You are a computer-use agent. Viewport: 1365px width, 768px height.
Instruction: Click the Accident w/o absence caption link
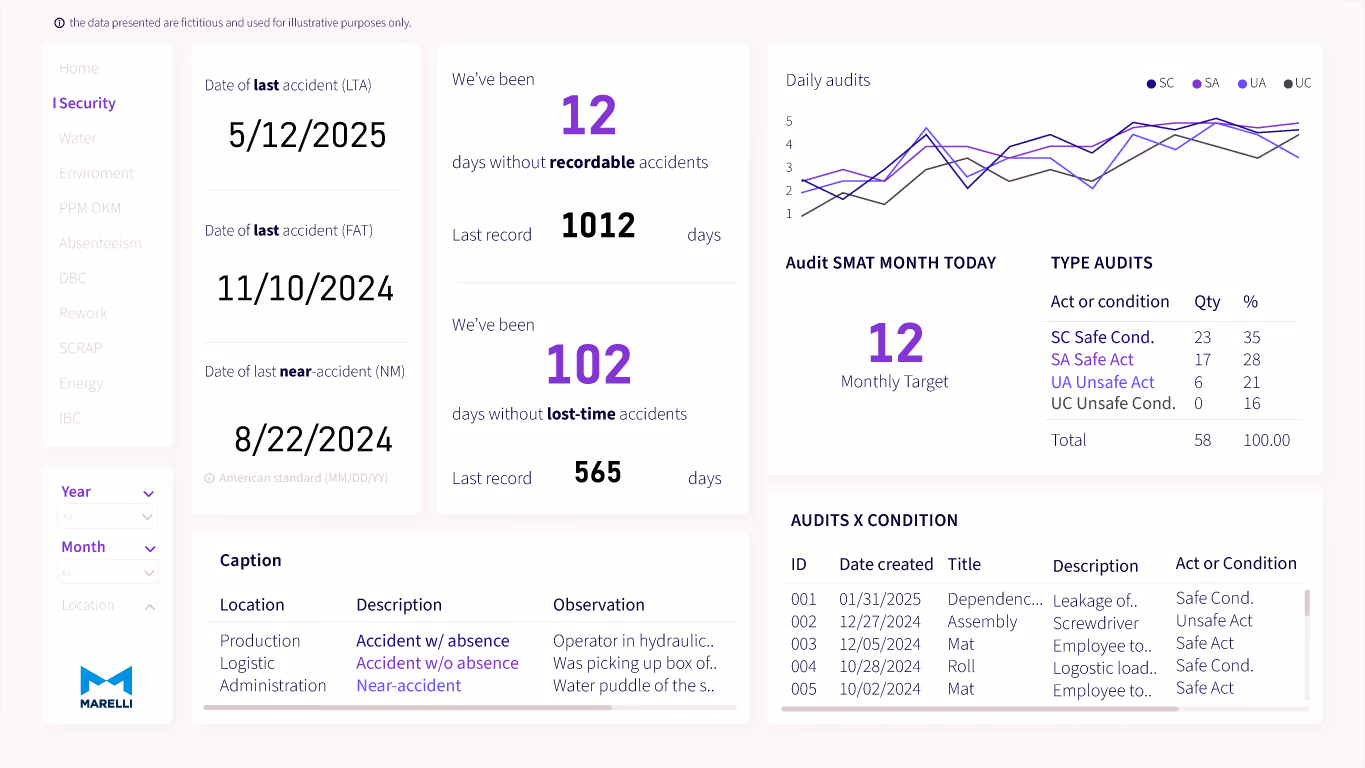437,662
